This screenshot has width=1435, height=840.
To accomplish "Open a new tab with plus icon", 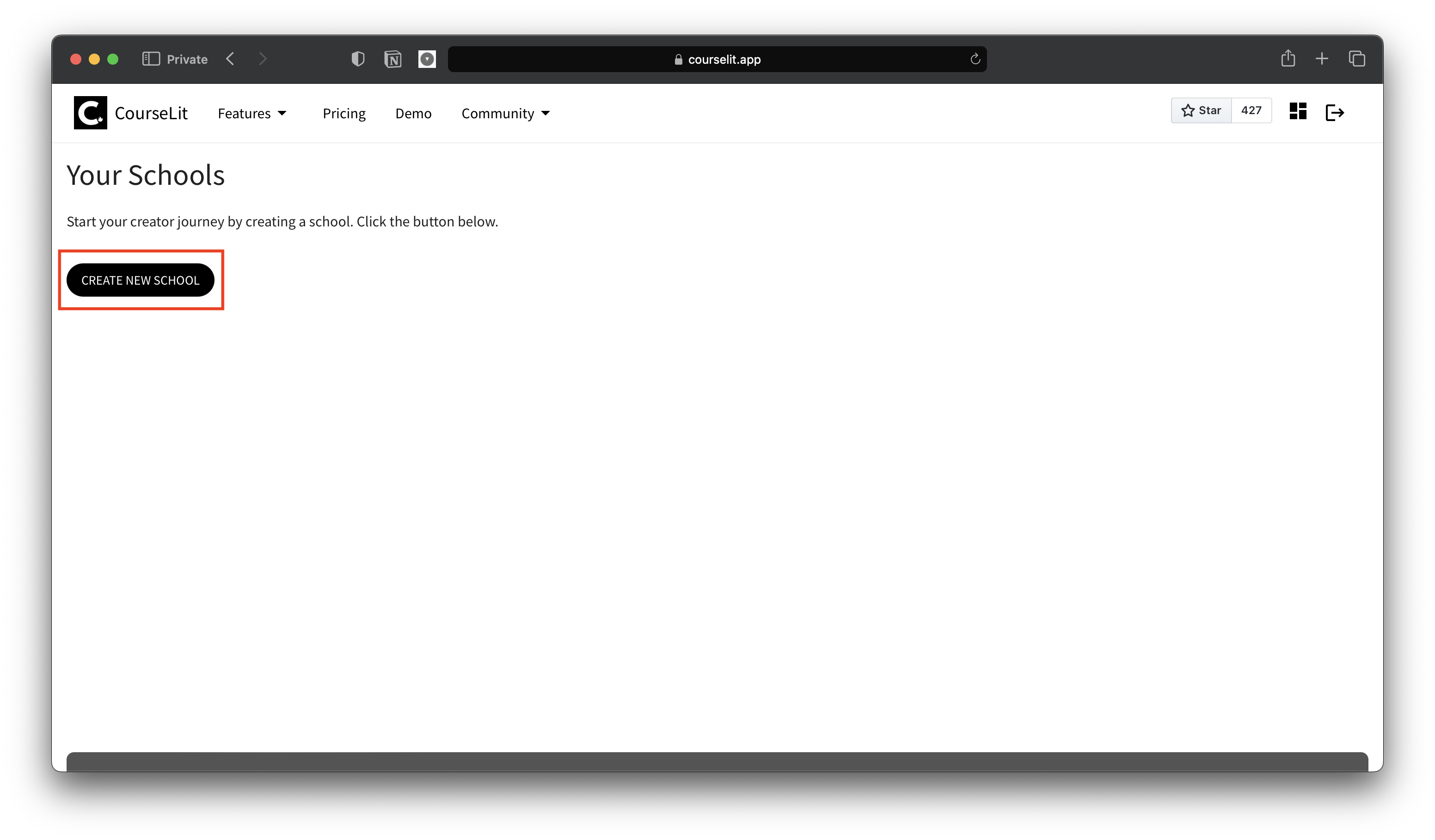I will click(1322, 59).
